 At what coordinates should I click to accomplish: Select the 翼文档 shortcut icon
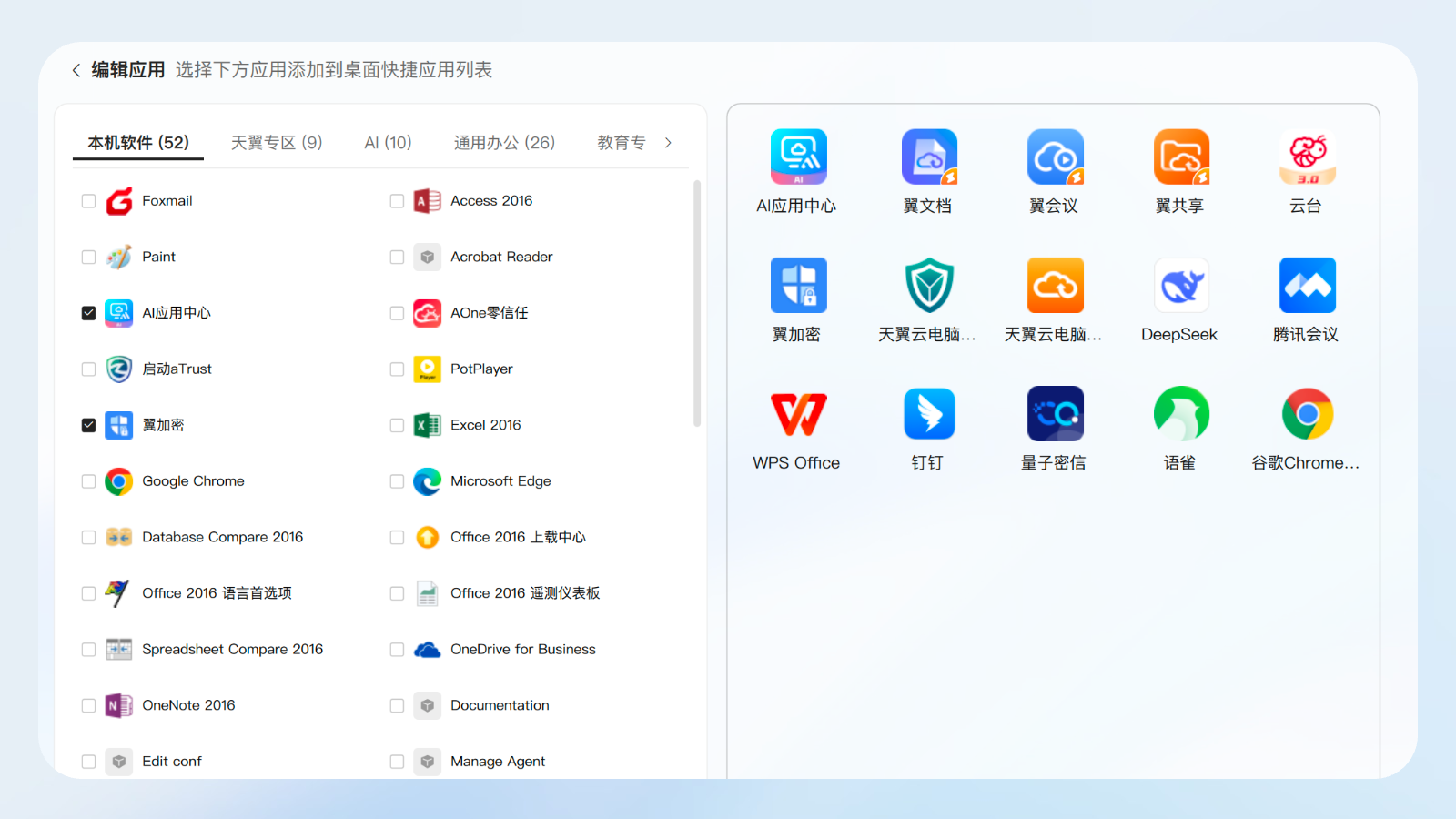(x=928, y=157)
